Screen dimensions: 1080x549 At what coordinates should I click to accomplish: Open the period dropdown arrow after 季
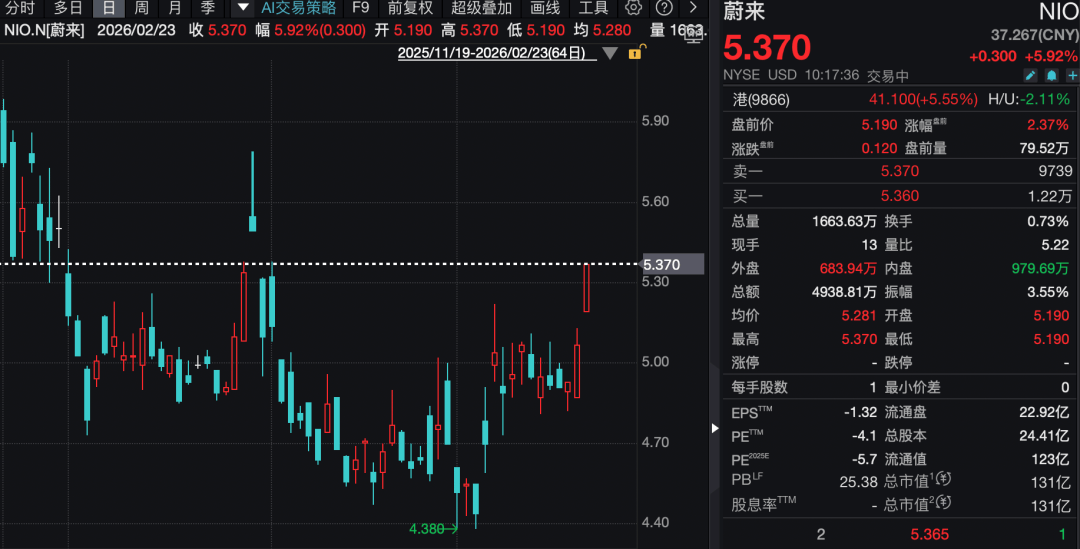pyautogui.click(x=240, y=8)
